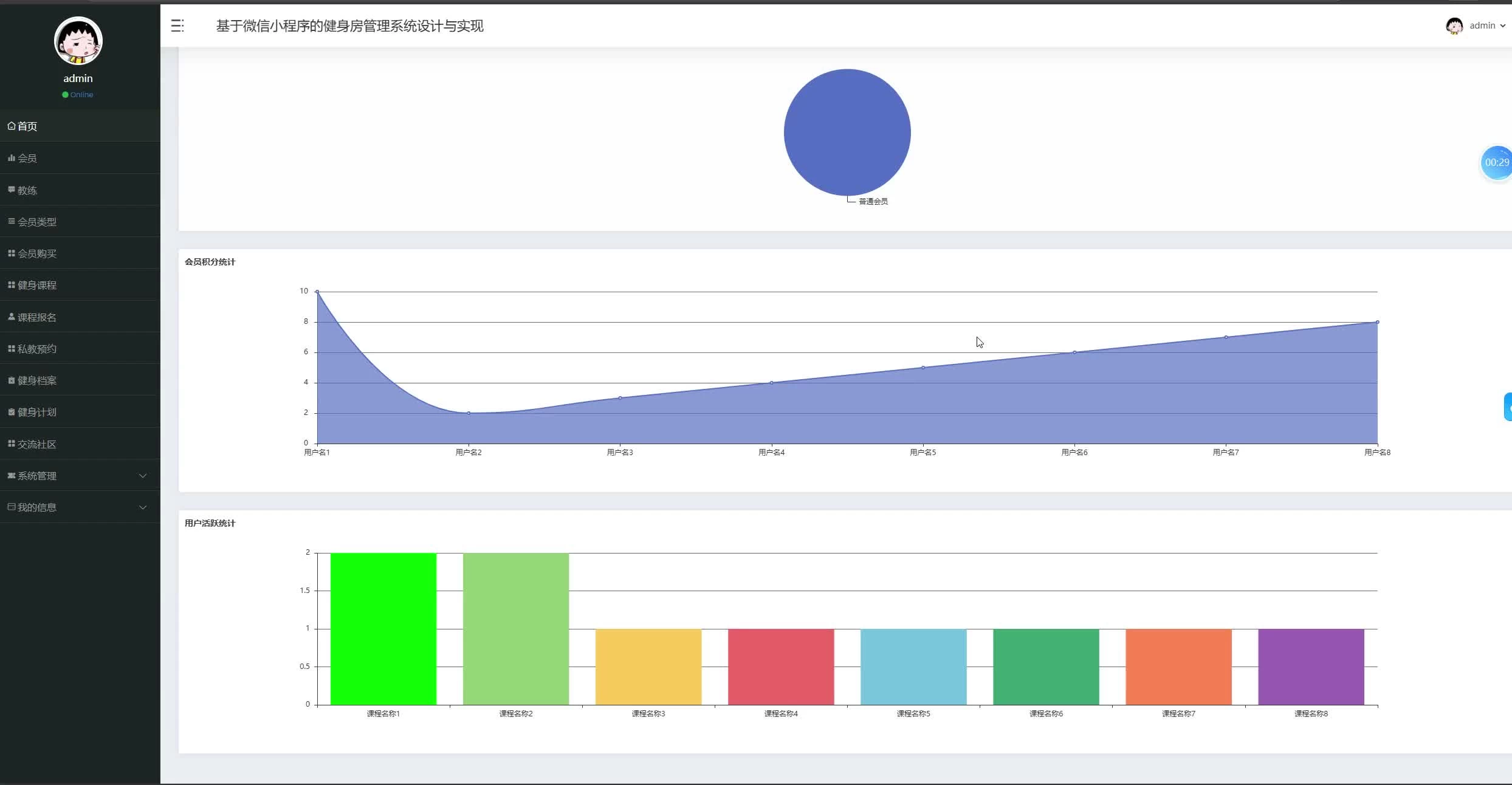The width and height of the screenshot is (1512, 785).
Task: Click the purple 课程名称8 bar
Action: pos(1311,667)
